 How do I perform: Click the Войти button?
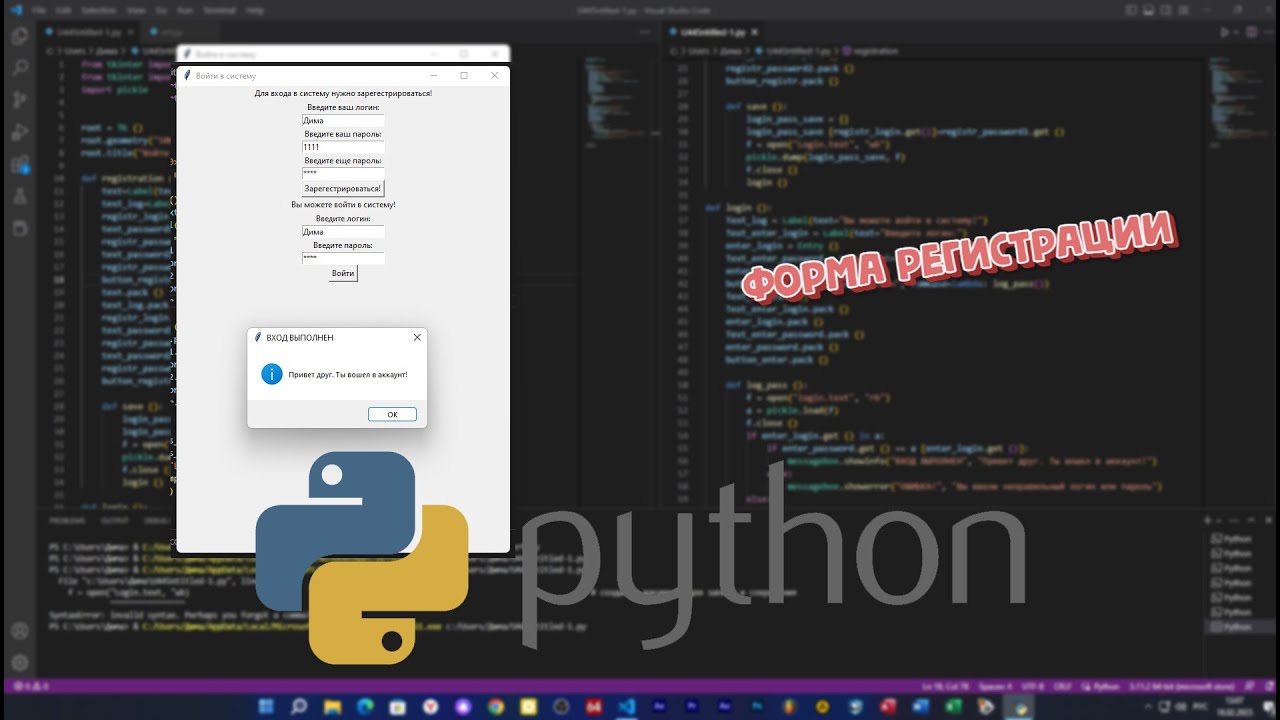(x=343, y=273)
